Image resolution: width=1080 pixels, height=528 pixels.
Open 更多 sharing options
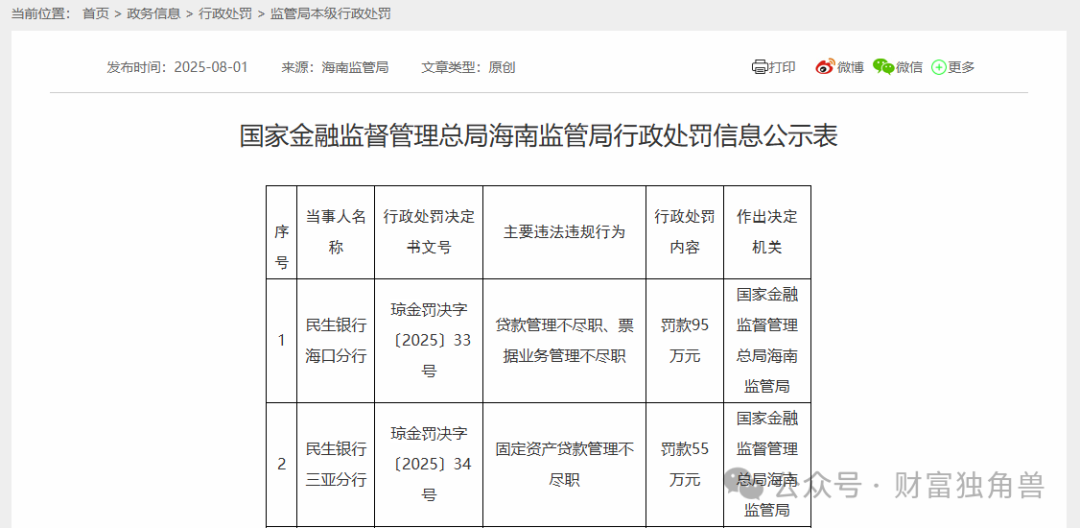[962, 67]
